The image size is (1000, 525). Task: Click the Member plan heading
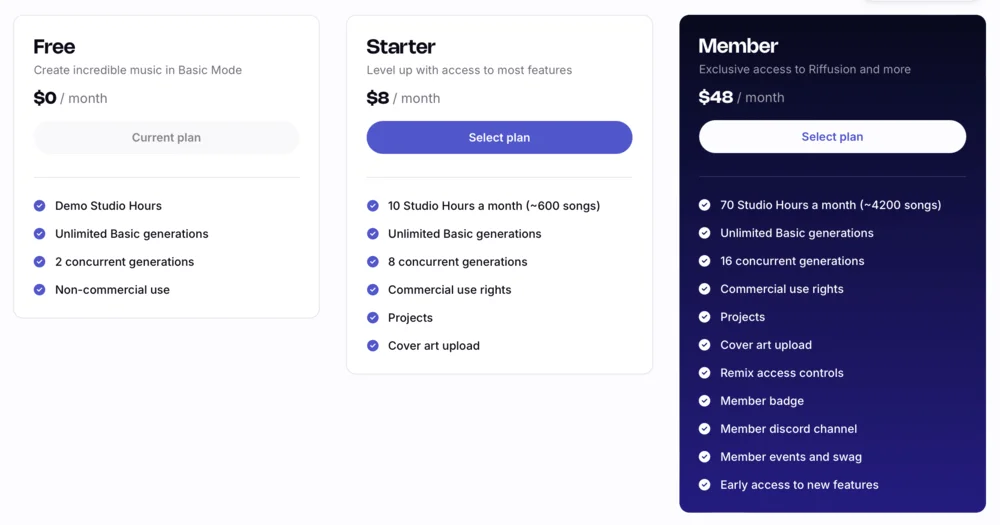pyautogui.click(x=738, y=46)
